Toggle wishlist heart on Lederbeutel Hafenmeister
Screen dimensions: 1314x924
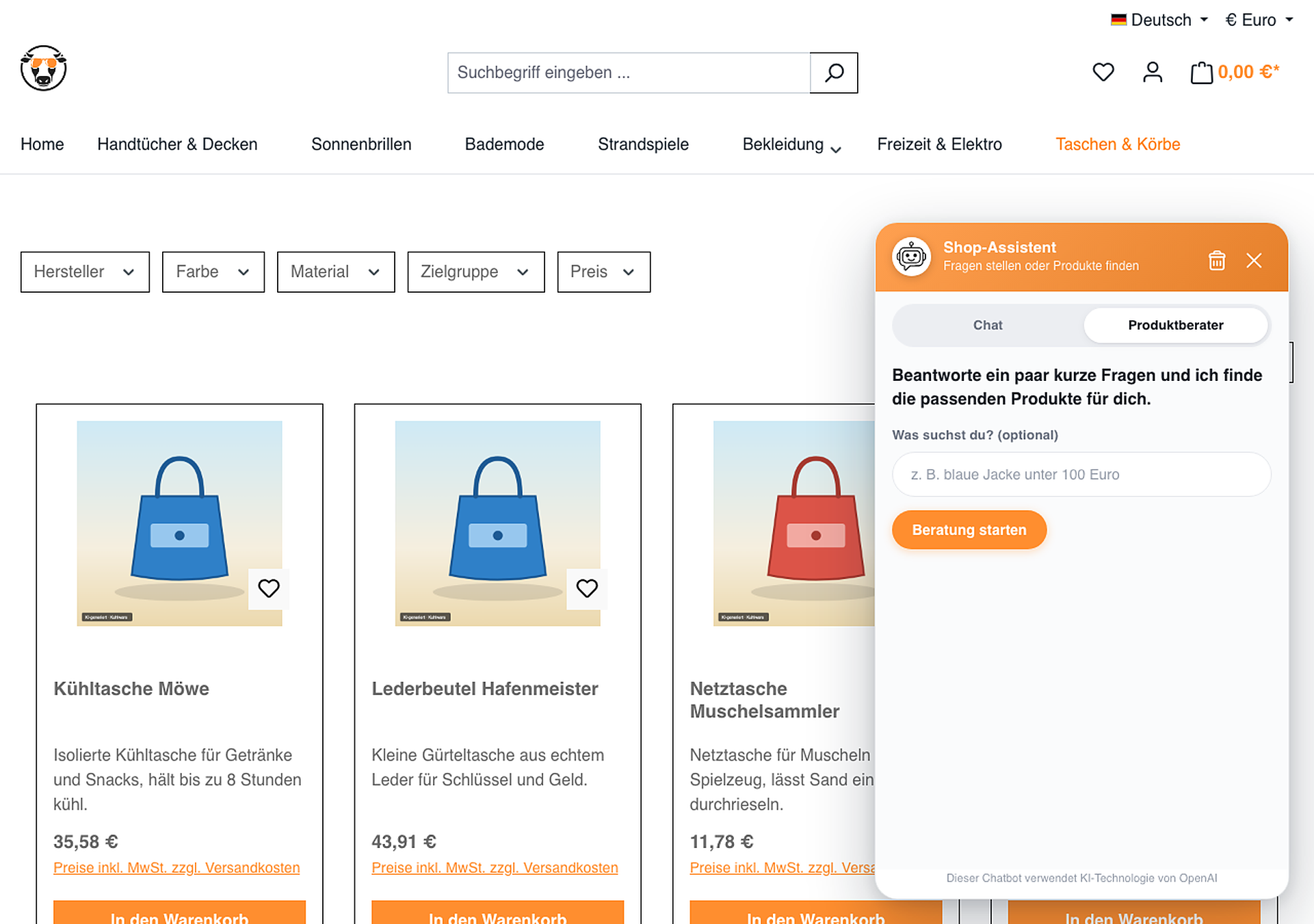586,588
